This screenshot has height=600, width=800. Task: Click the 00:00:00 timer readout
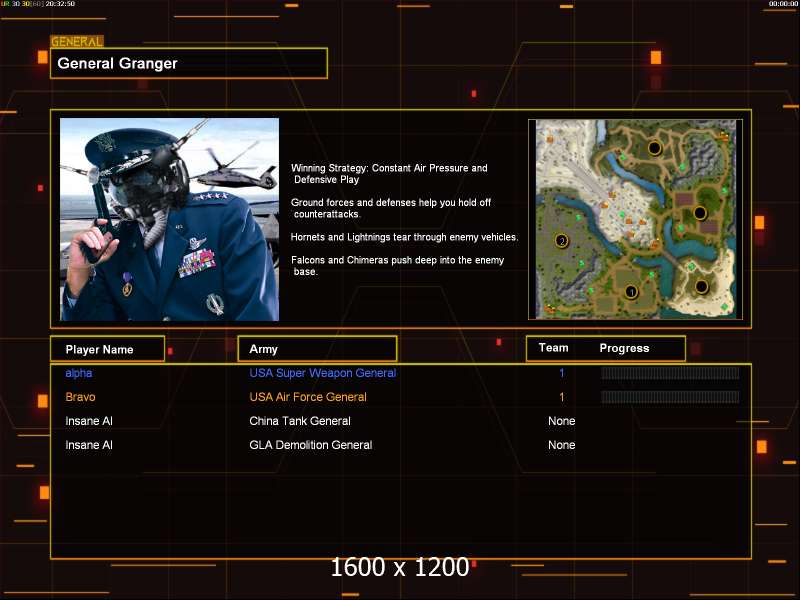tap(783, 4)
